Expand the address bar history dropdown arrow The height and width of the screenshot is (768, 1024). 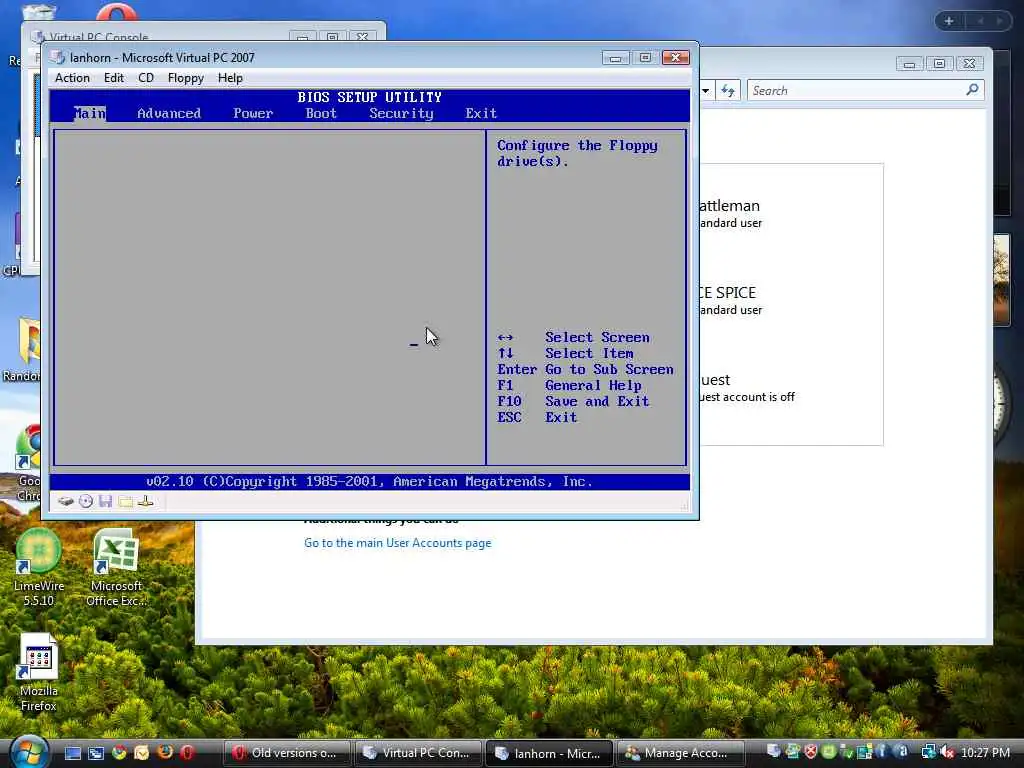706,90
